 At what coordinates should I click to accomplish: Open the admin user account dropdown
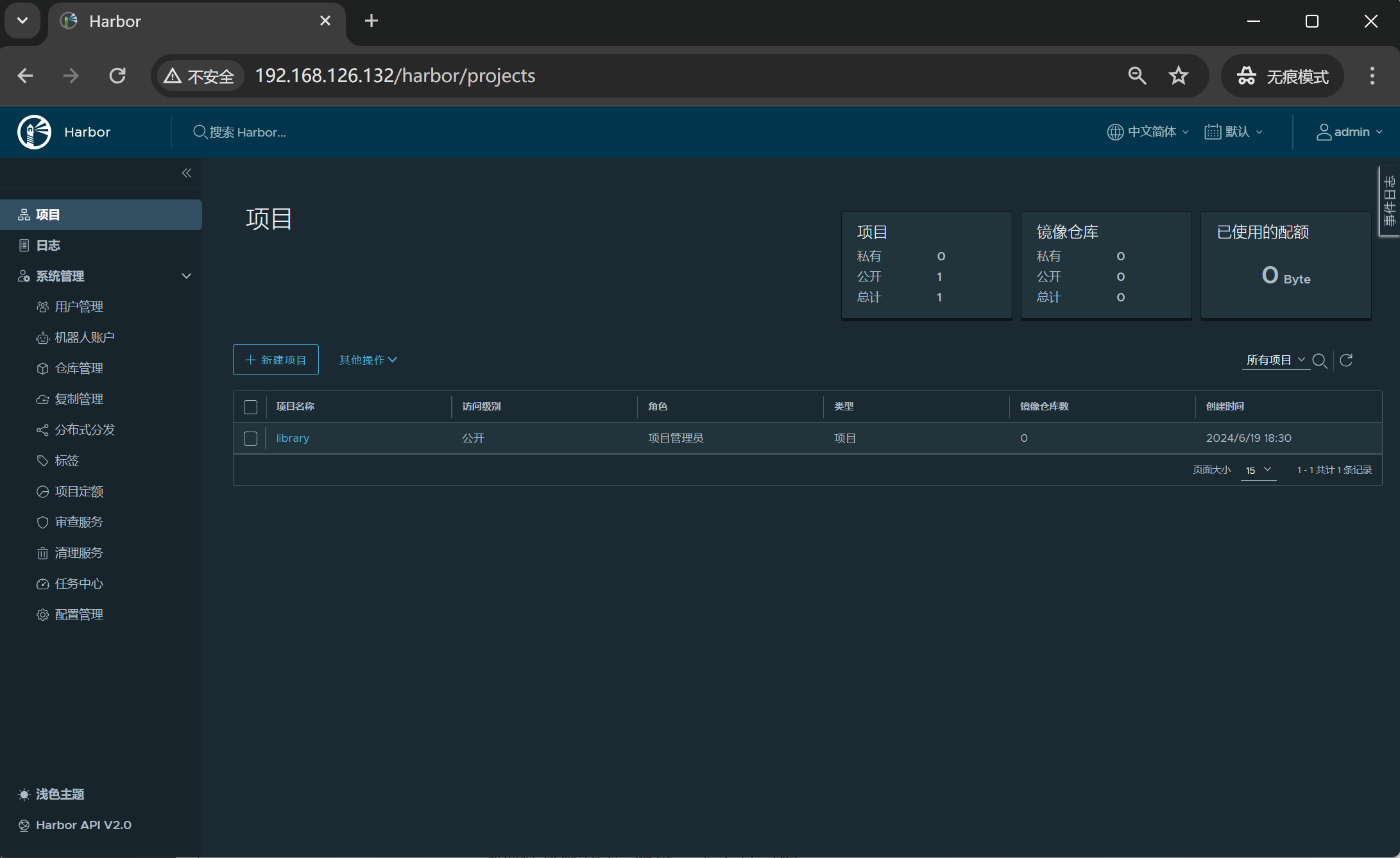coord(1349,132)
